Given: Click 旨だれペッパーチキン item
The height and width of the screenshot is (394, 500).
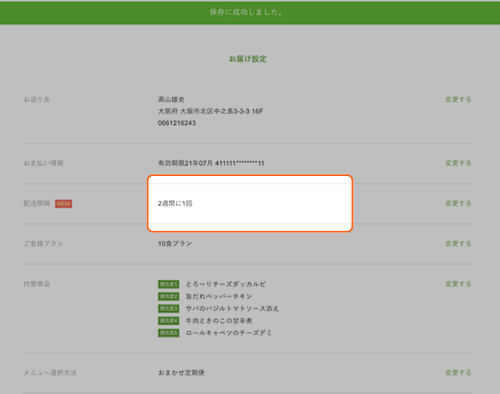Looking at the screenshot, I should 219,296.
